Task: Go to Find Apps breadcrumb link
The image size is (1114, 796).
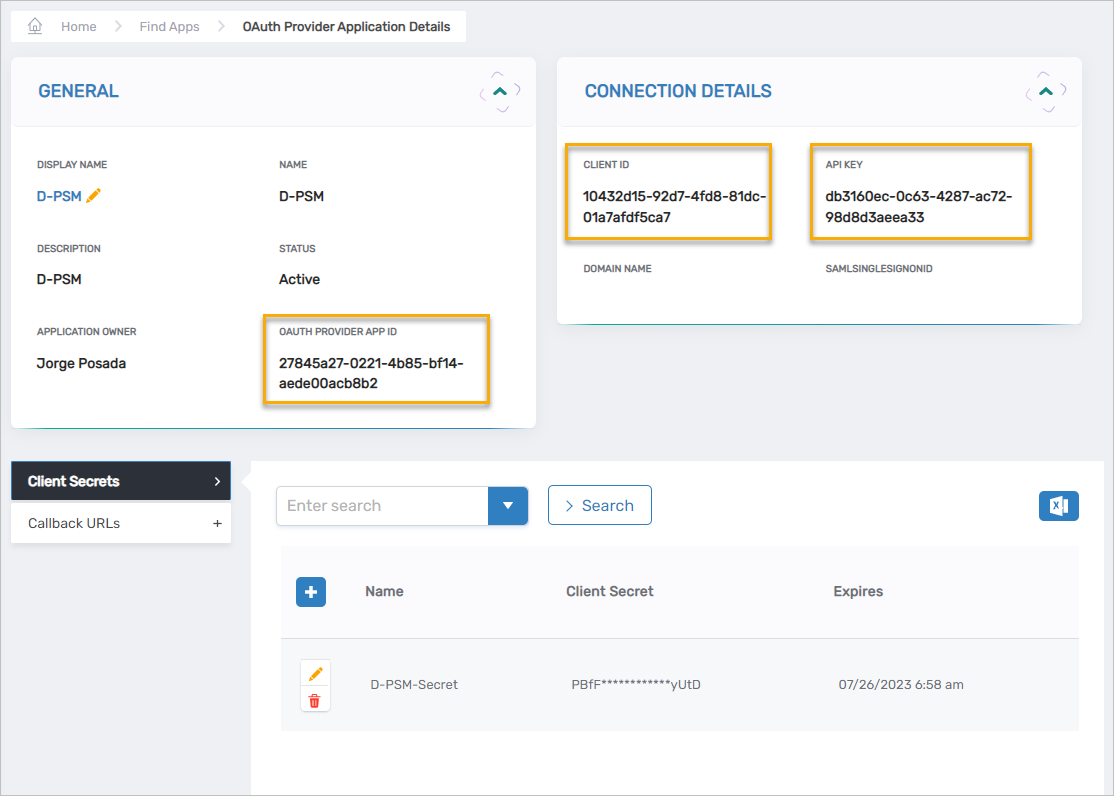Action: coord(169,27)
